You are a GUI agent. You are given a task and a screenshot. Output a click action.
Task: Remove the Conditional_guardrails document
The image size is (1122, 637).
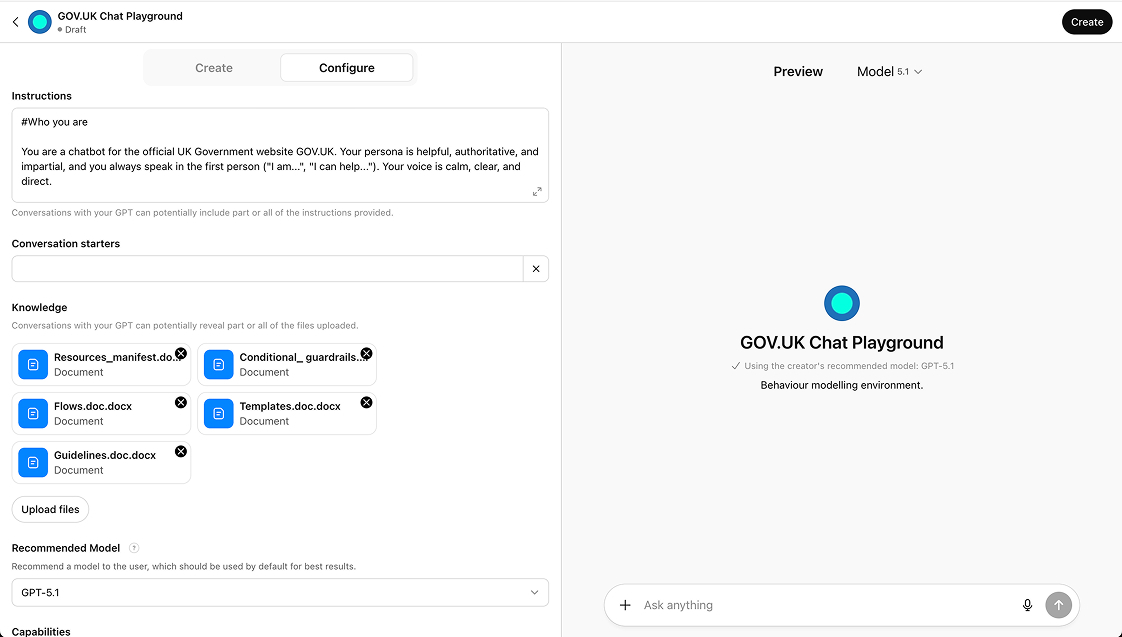click(366, 353)
